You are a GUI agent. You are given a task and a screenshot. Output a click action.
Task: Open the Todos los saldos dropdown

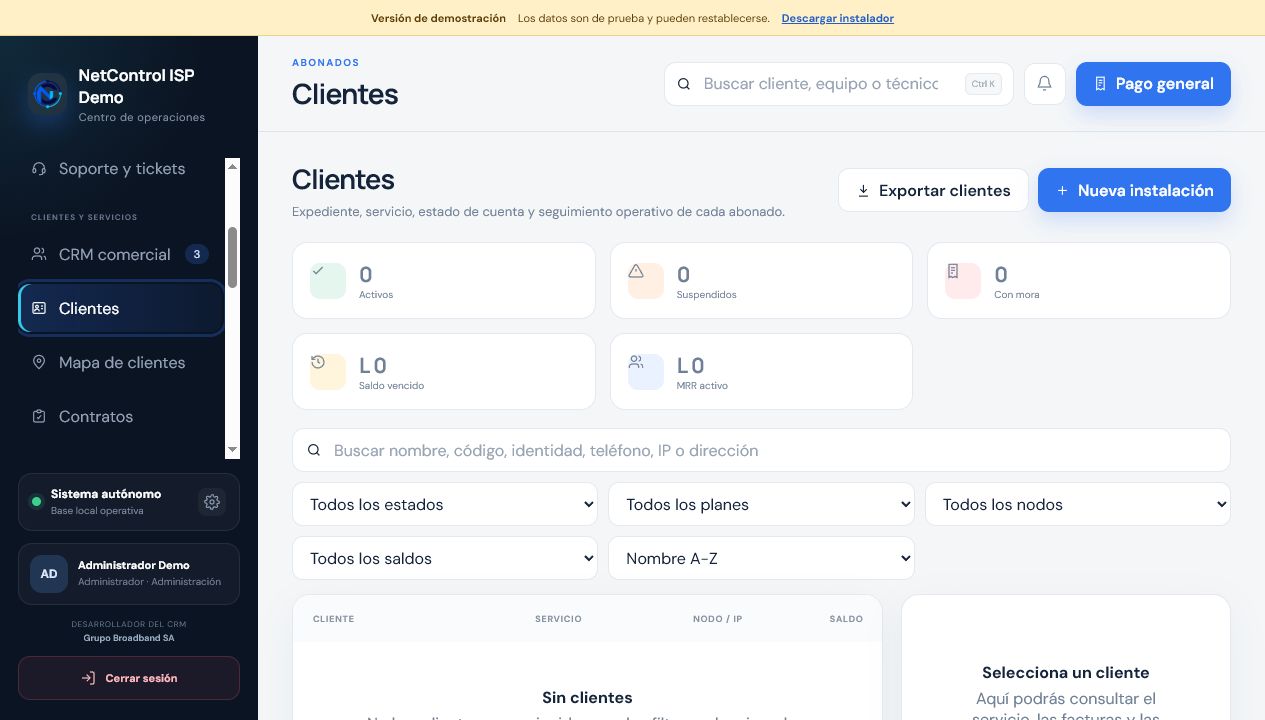click(445, 558)
